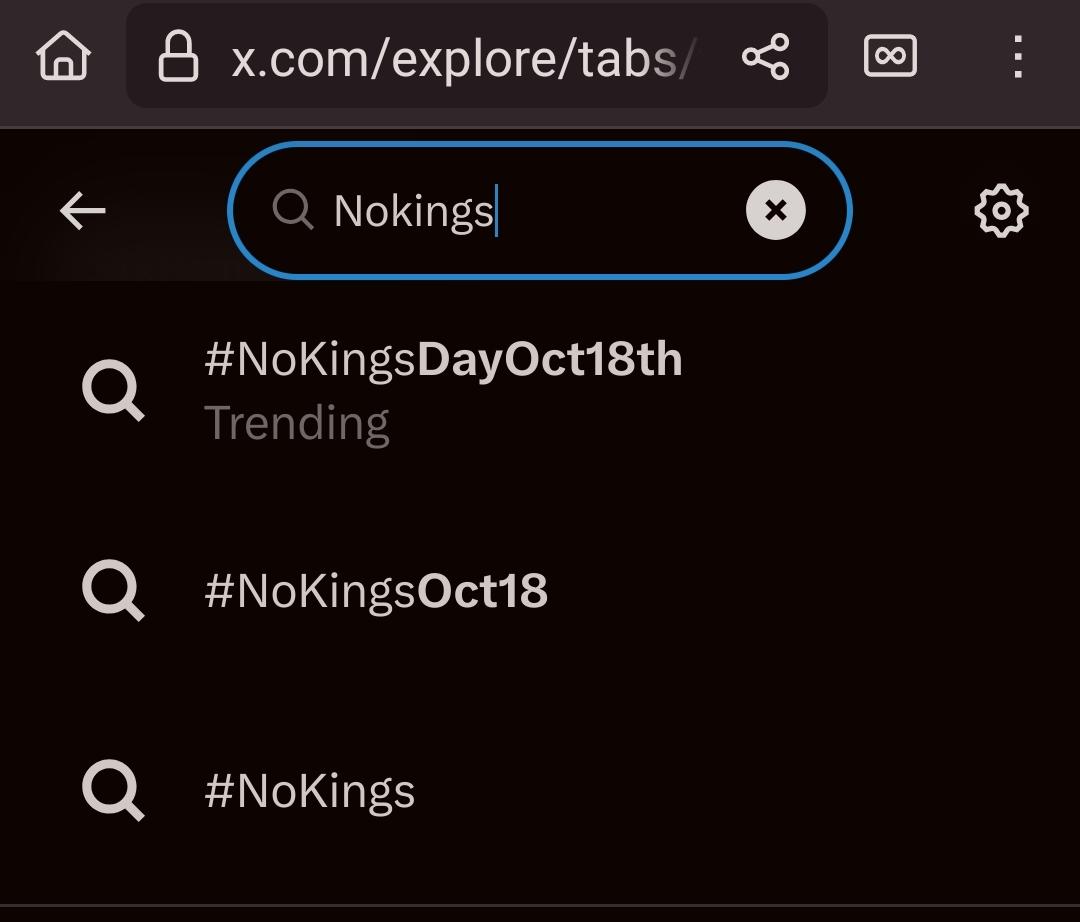Screen dimensions: 1080x922
Task: Tap search icon beside #NoKings
Action: 113,791
